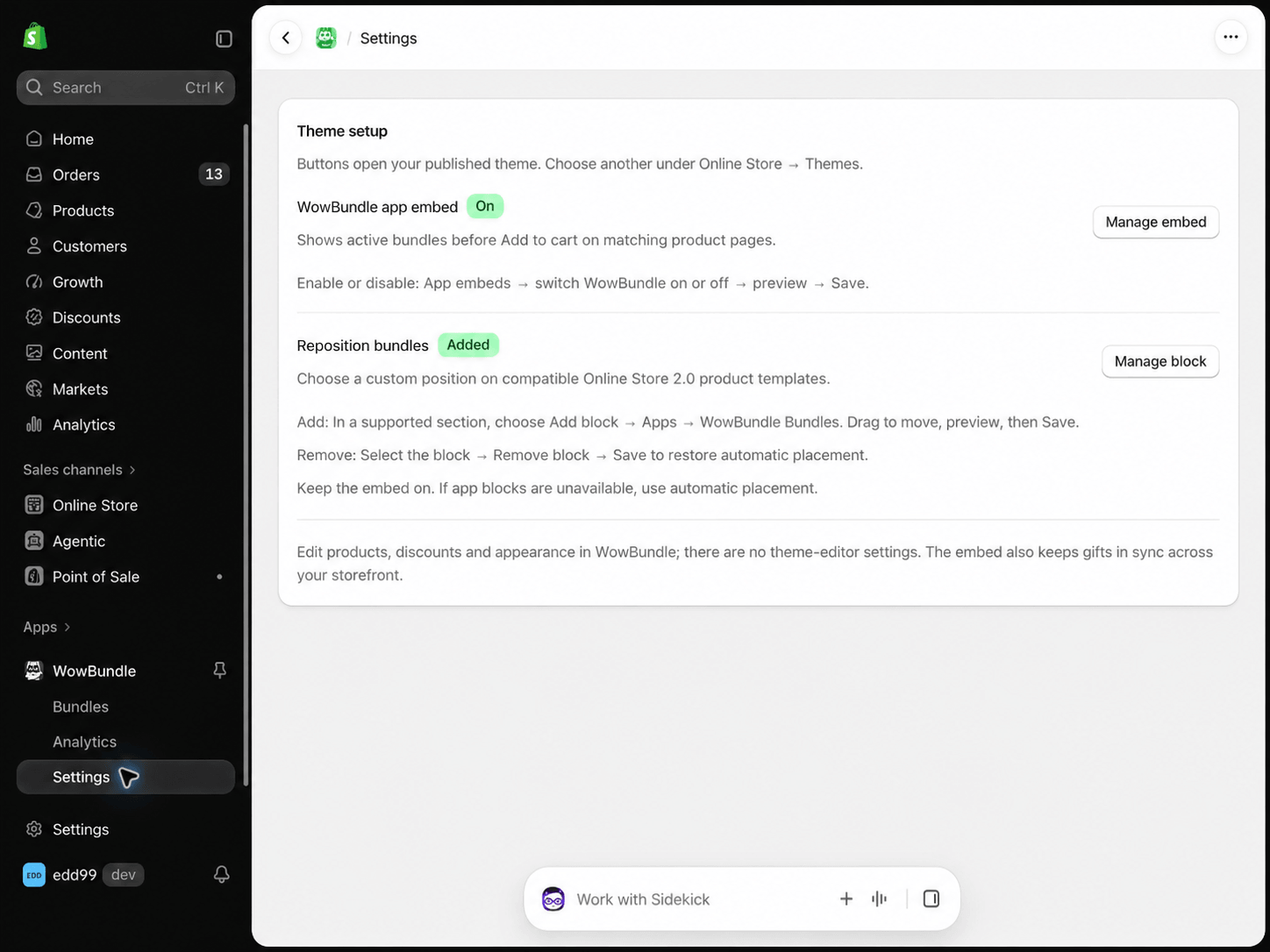
Task: Click the On status badge
Action: (485, 206)
